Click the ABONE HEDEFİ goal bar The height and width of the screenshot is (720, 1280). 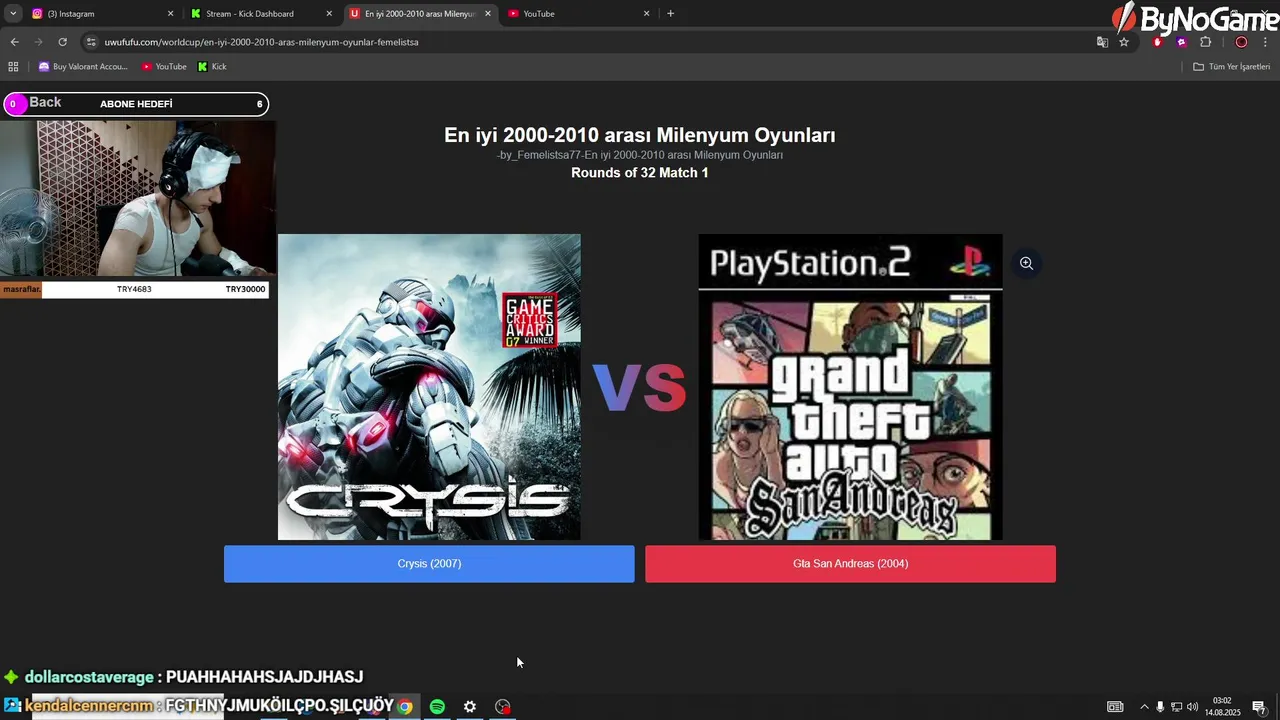pyautogui.click(x=136, y=104)
